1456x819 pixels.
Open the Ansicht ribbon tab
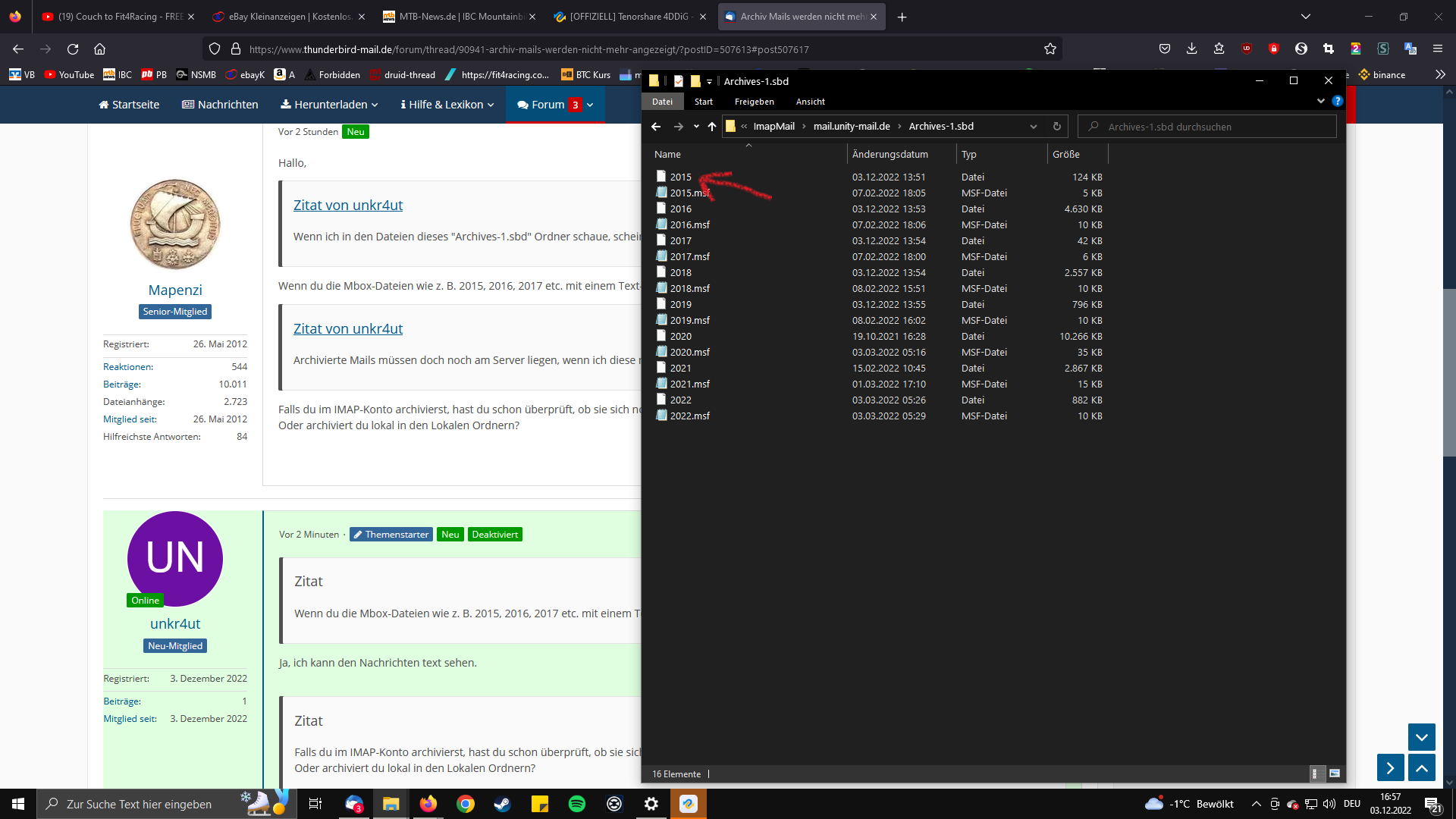click(x=810, y=102)
